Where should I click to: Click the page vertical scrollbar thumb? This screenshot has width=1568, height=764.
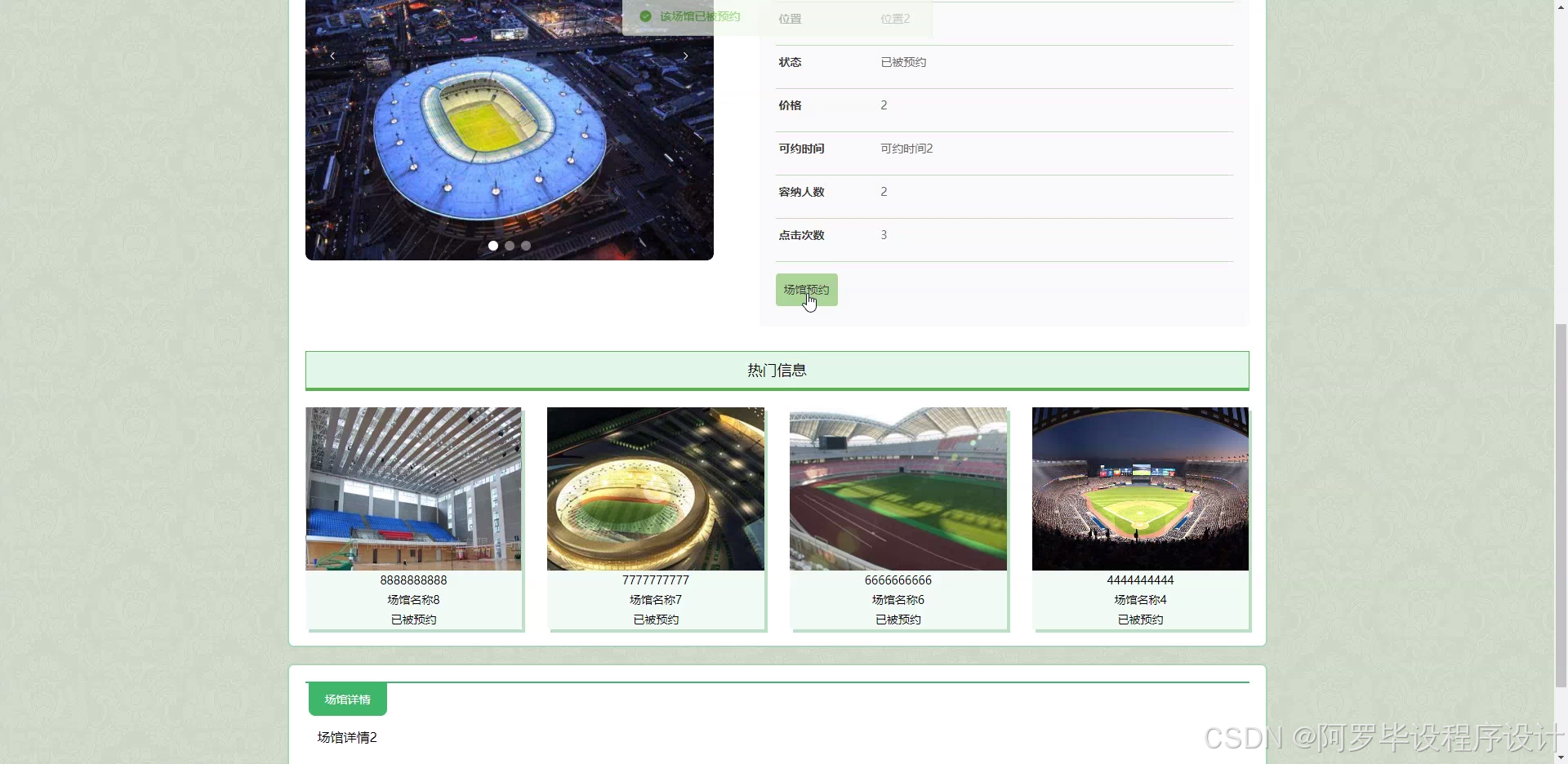[1561, 505]
